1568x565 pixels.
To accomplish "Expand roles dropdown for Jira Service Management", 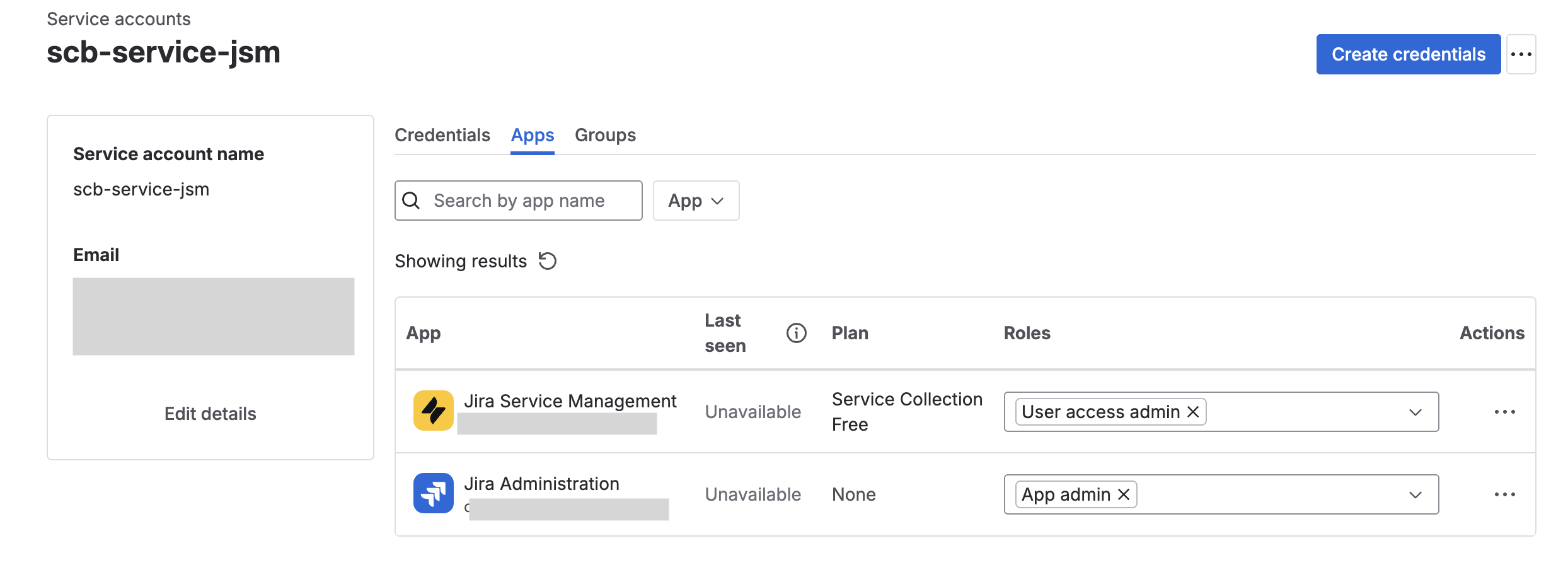I will (x=1415, y=412).
